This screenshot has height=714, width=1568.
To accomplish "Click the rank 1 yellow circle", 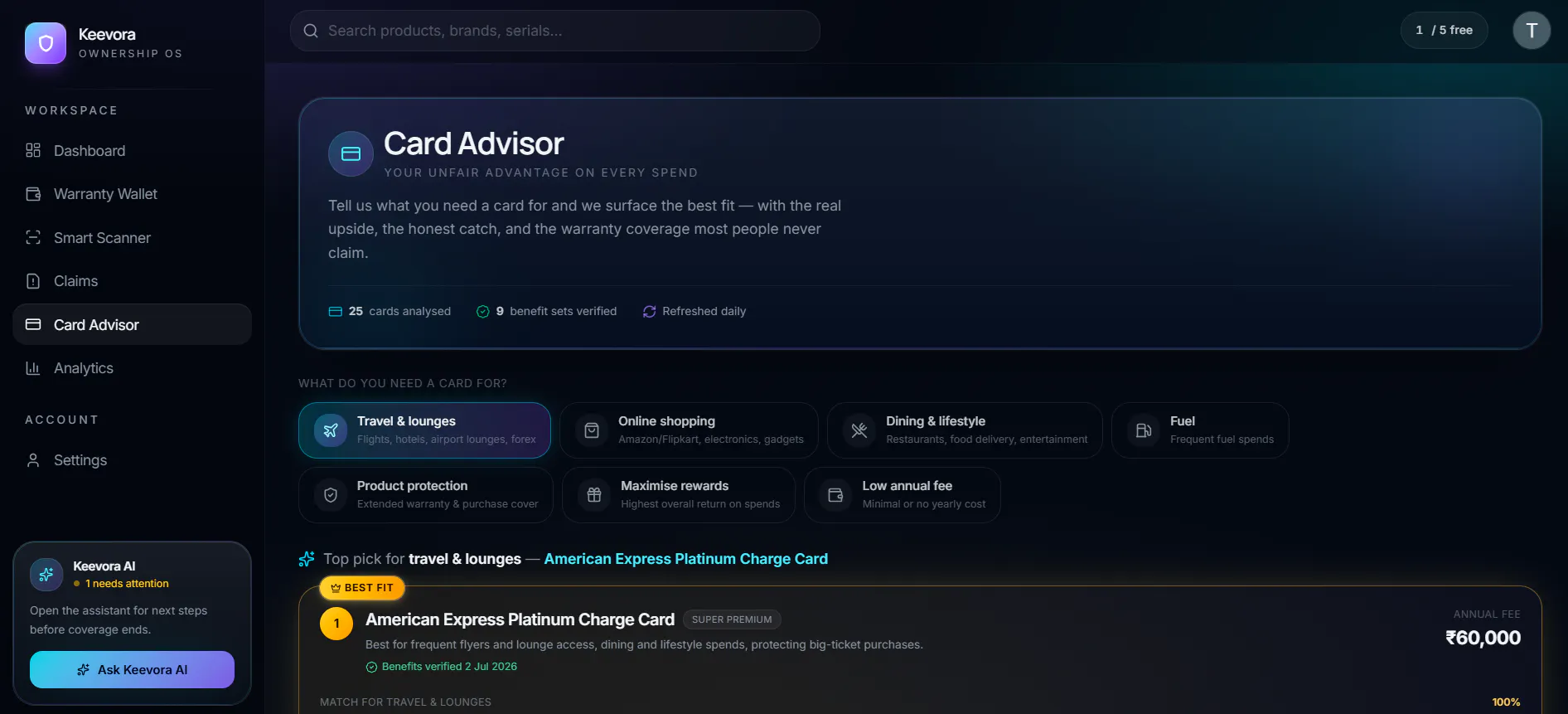I will [336, 624].
